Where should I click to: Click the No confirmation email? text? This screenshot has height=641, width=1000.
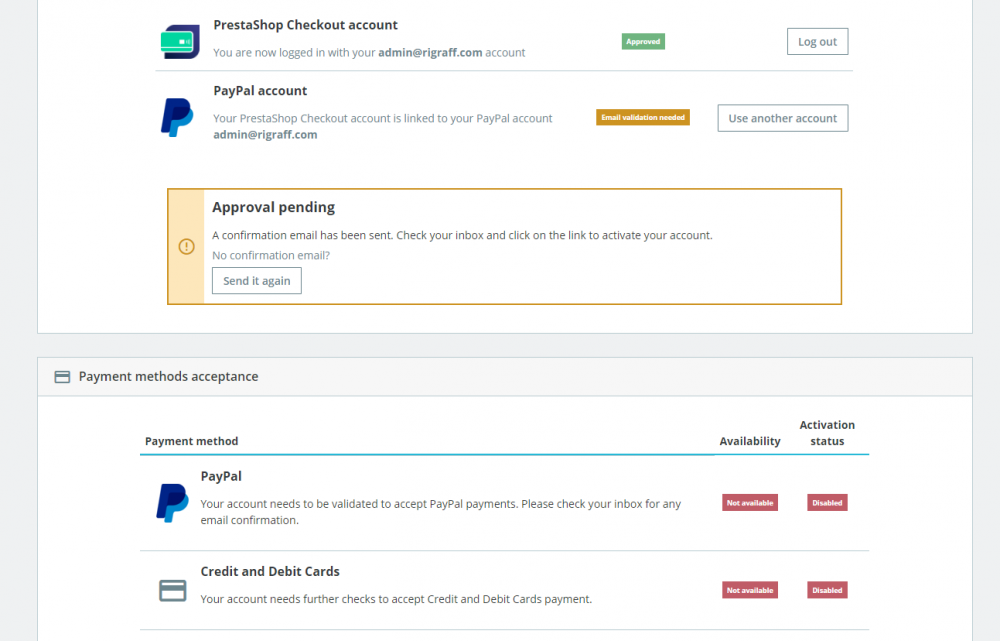coord(271,255)
